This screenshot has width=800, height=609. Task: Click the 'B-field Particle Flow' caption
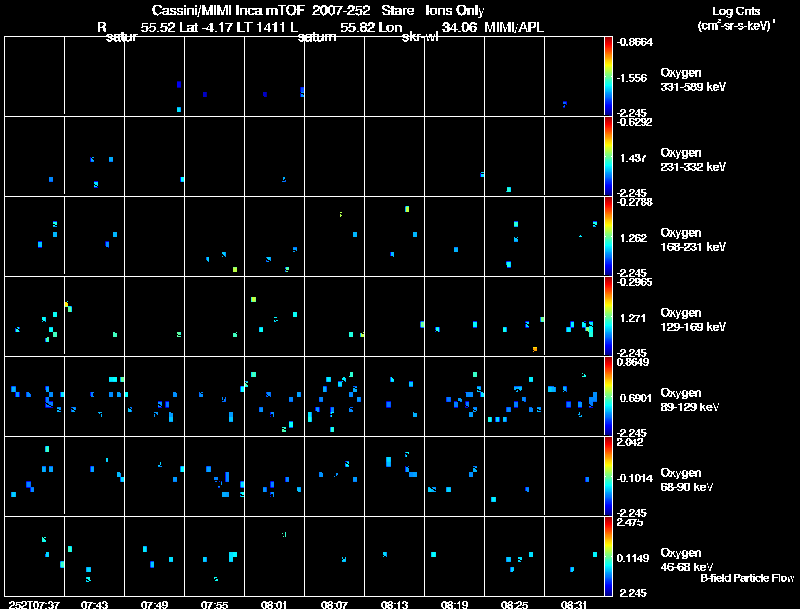click(x=747, y=578)
